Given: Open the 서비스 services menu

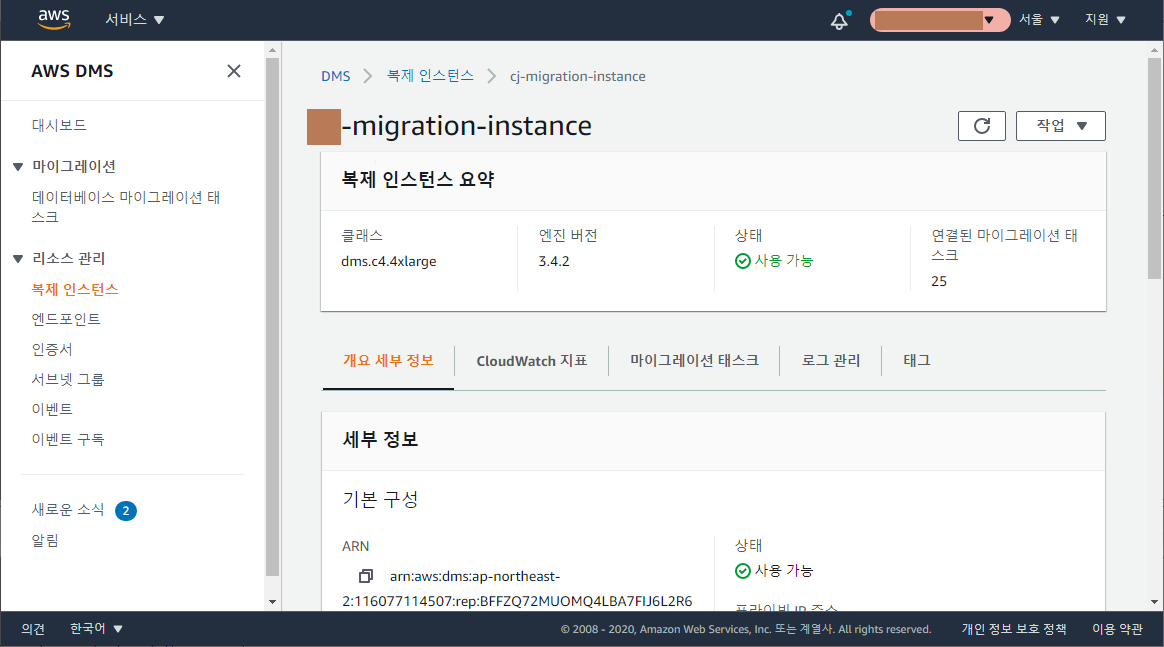Looking at the screenshot, I should 134,20.
